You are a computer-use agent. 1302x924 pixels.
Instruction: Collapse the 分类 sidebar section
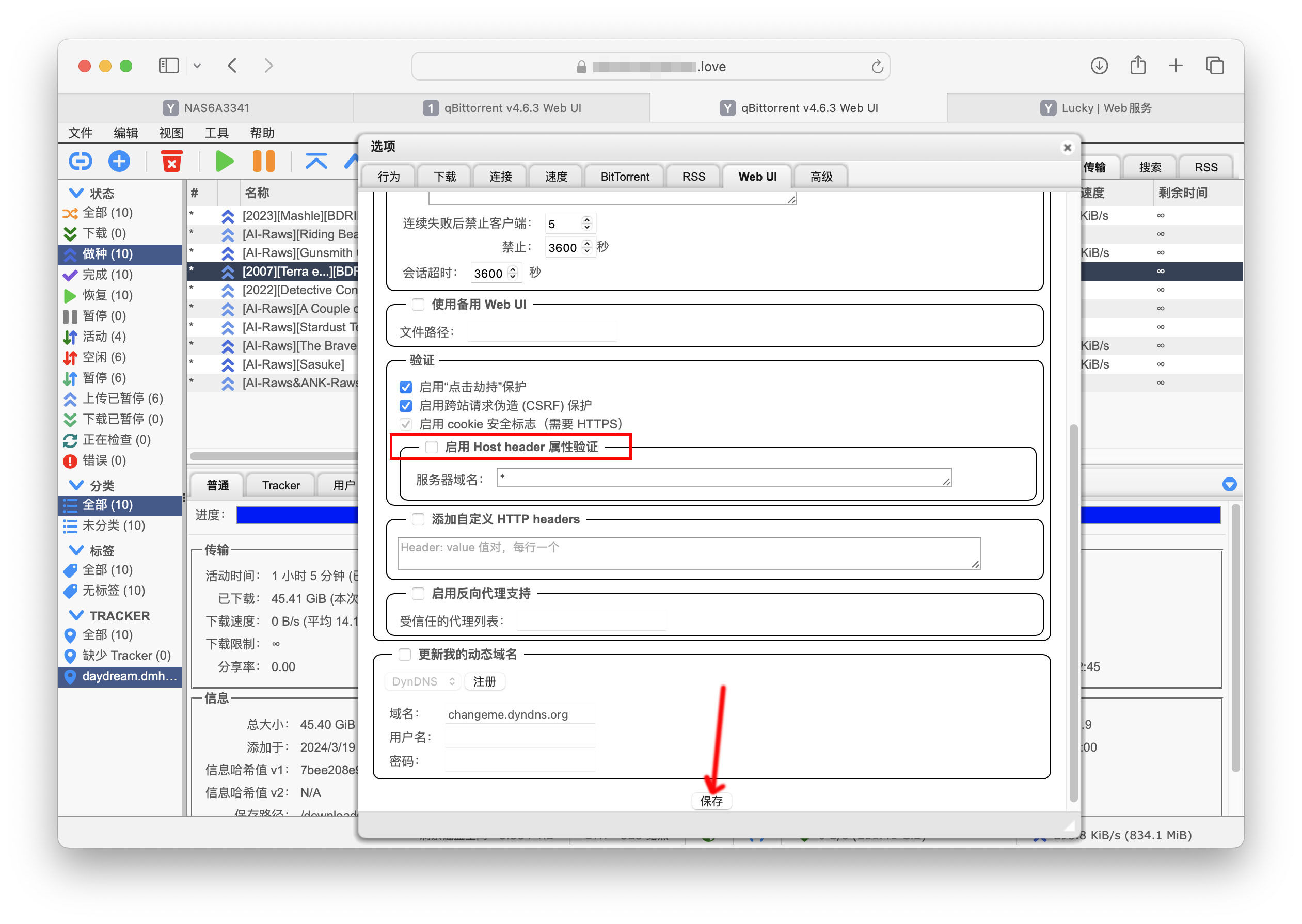76,485
